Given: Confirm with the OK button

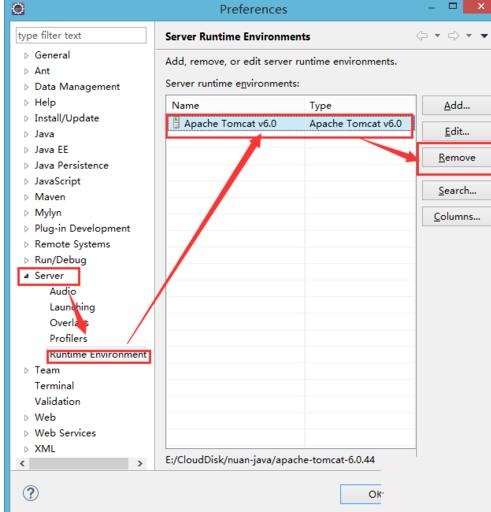Looking at the screenshot, I should click(x=361, y=494).
